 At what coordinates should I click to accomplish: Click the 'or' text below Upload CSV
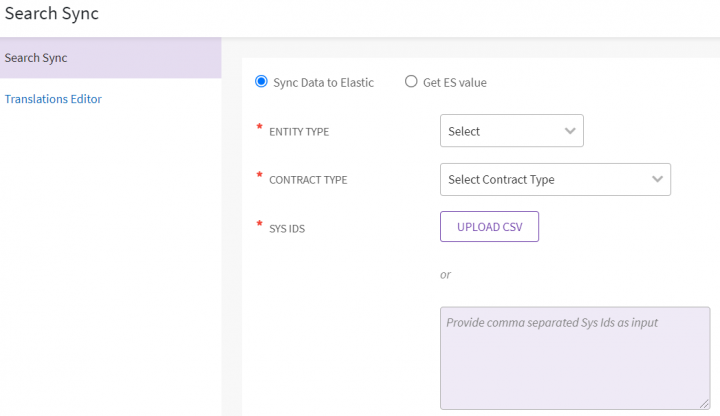point(446,274)
